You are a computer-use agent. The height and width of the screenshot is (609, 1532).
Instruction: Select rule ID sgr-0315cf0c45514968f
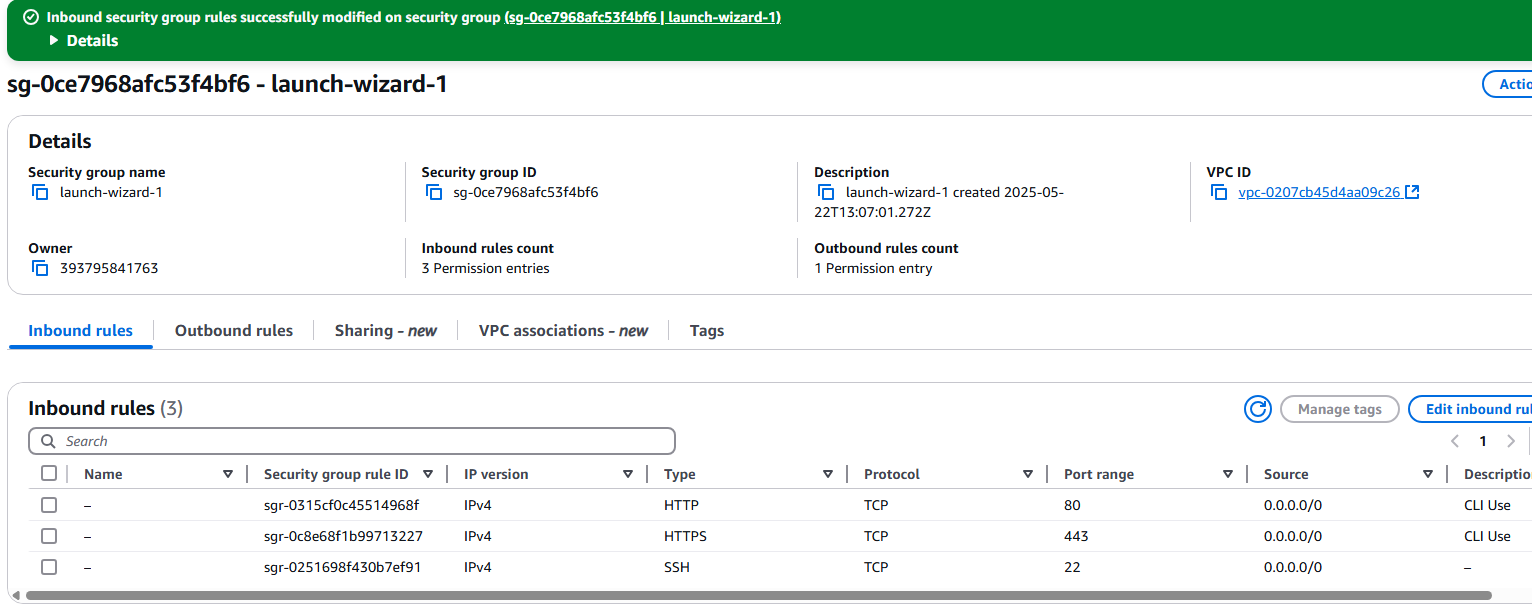coord(341,505)
